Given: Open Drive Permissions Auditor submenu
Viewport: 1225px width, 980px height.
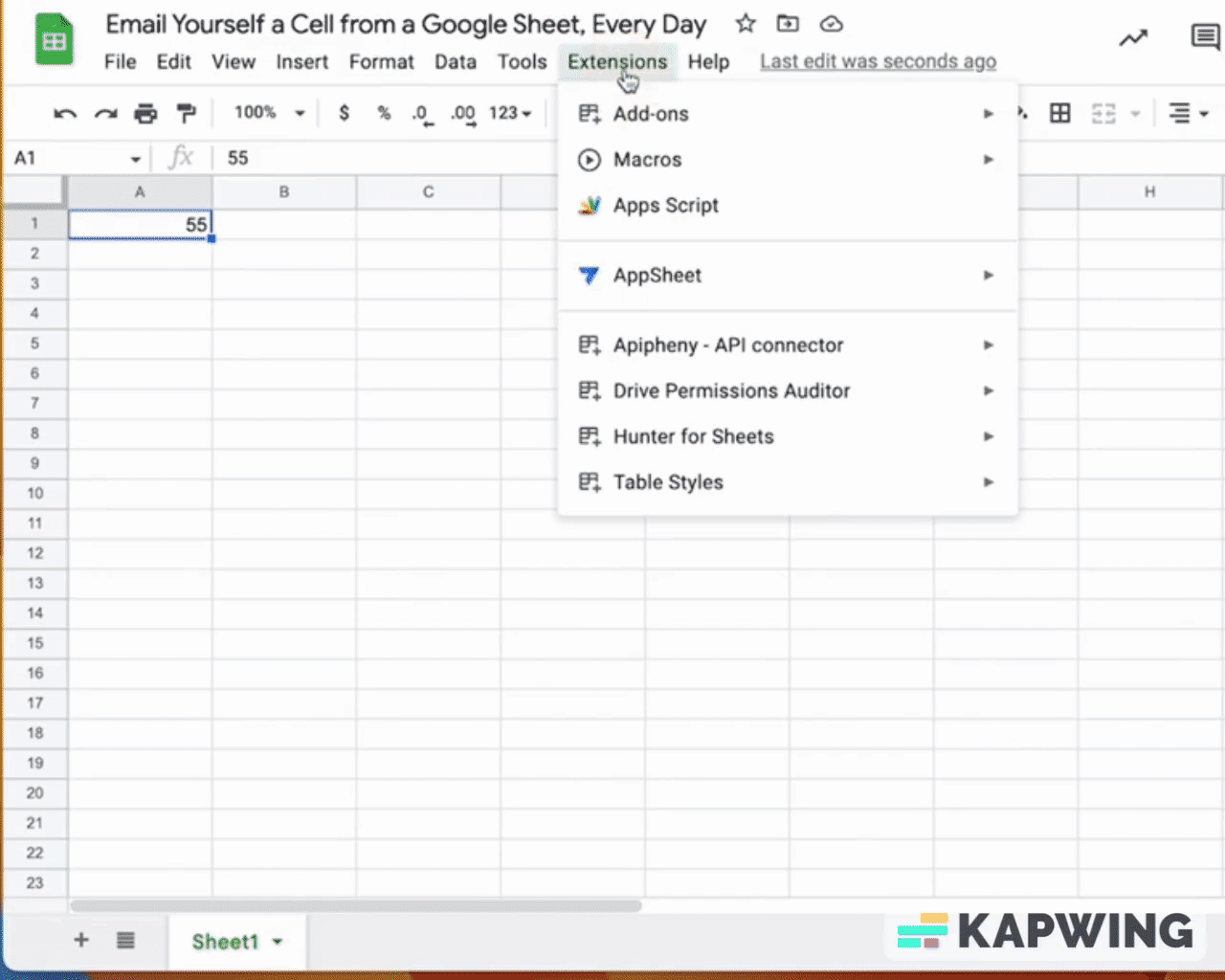Looking at the screenshot, I should (x=788, y=391).
